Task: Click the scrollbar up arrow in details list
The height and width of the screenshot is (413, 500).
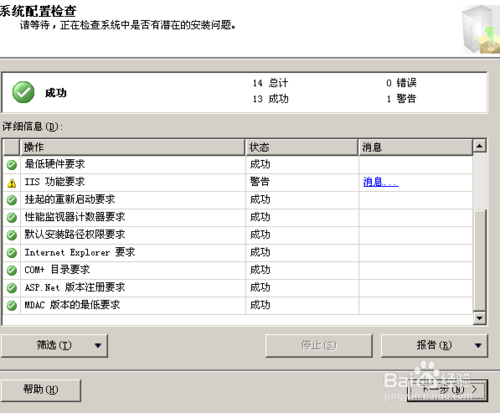Action: (480, 146)
